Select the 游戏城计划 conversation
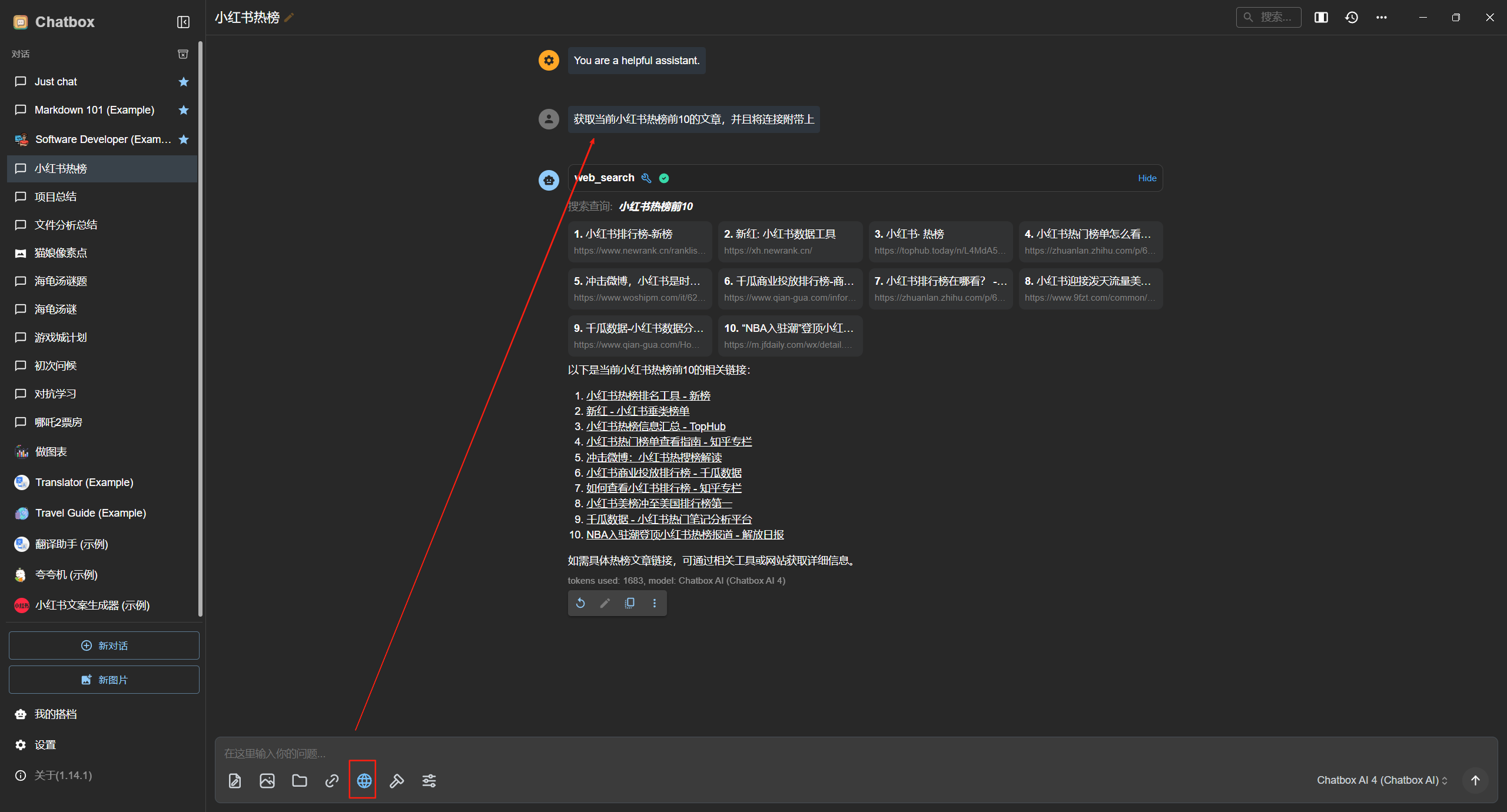 (102, 337)
